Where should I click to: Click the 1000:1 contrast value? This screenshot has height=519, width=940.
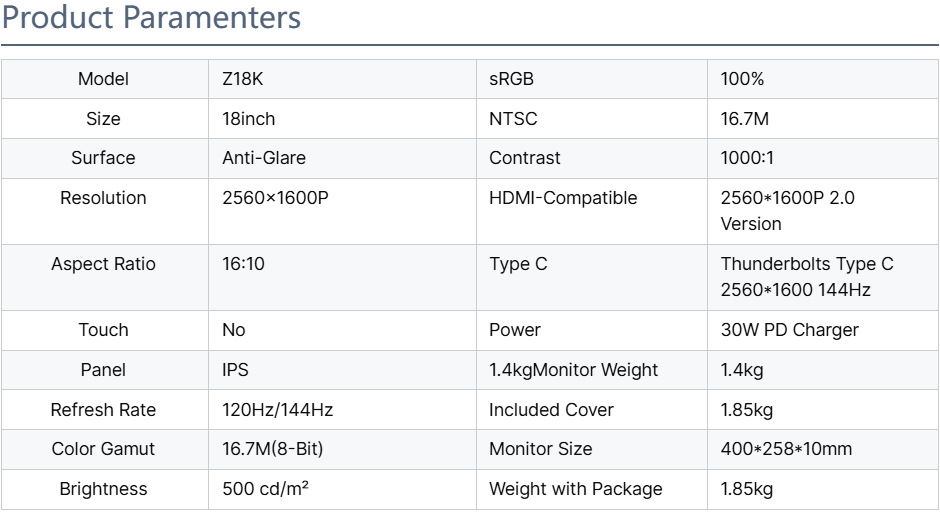(x=747, y=158)
